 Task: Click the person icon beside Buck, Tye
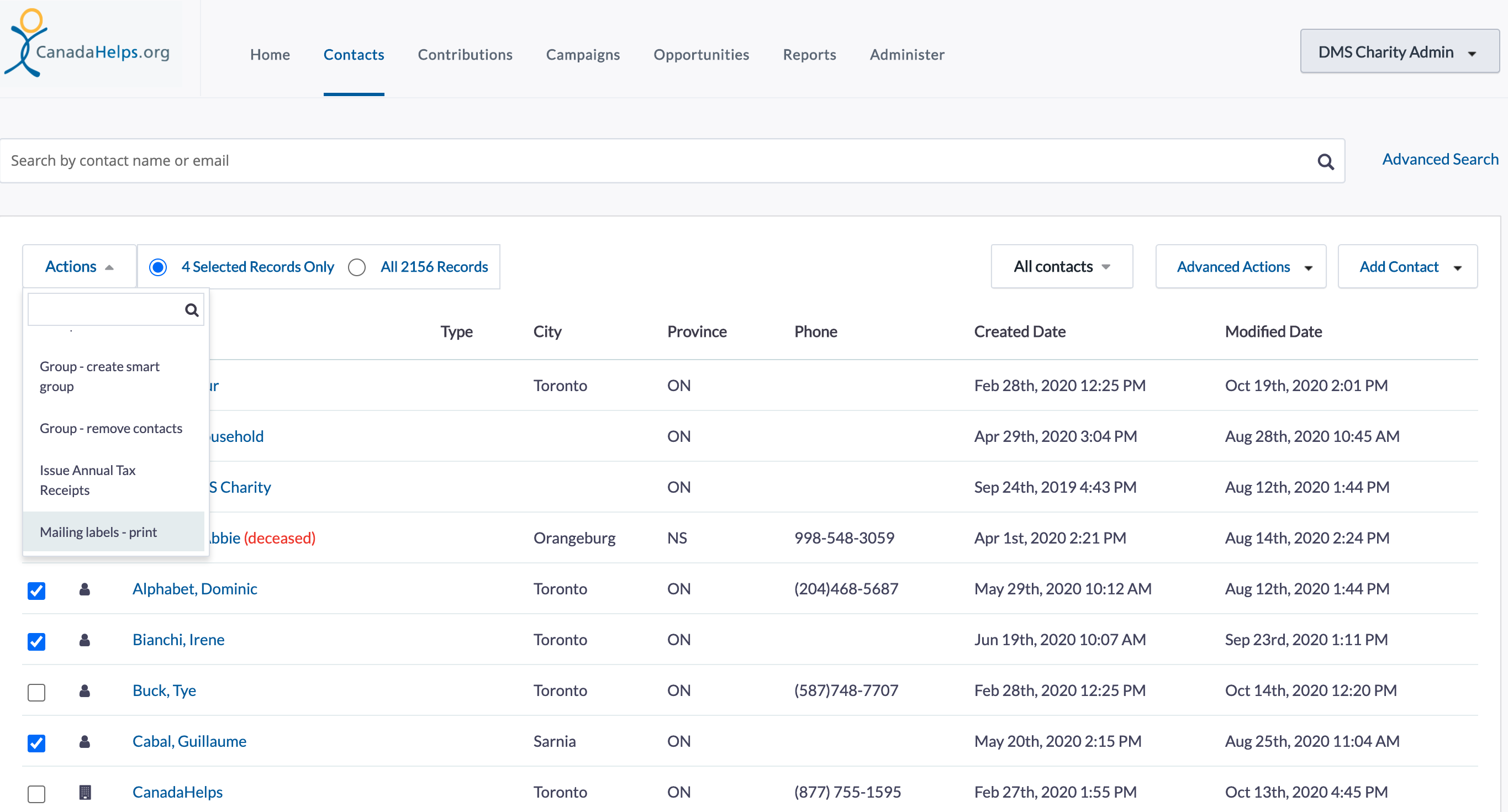coord(85,691)
